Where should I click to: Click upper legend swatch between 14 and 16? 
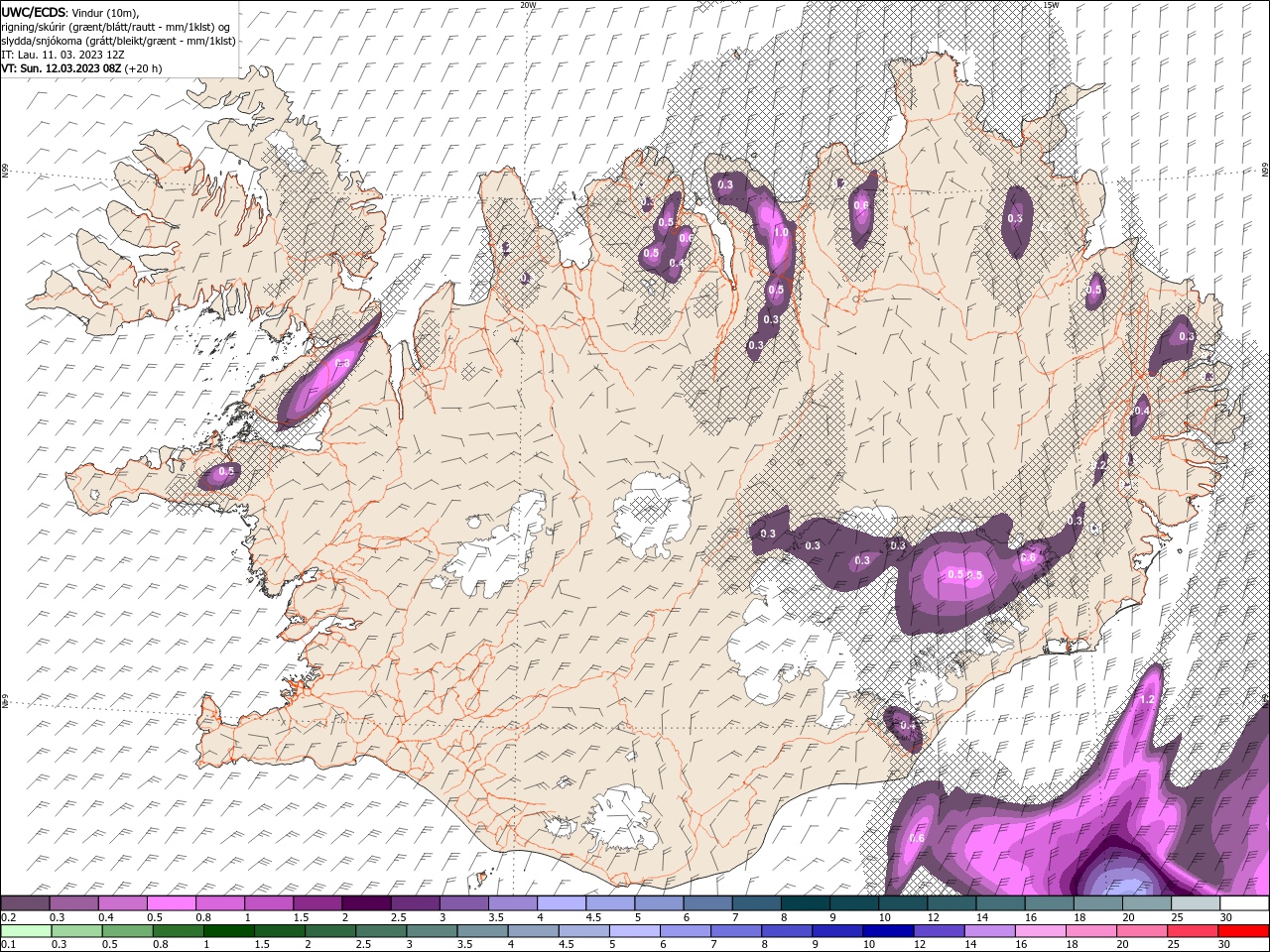click(x=1000, y=903)
